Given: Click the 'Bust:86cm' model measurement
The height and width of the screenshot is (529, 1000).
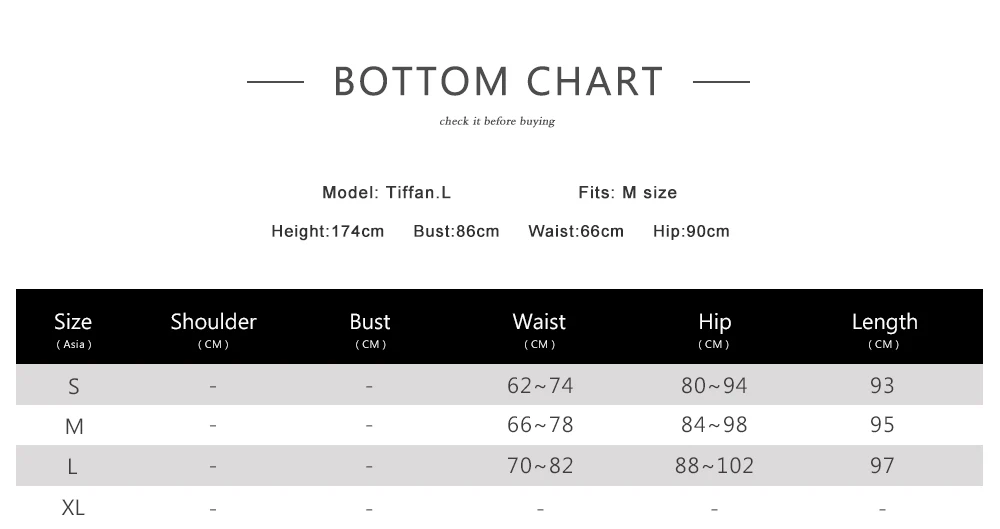Looking at the screenshot, I should click(x=456, y=232).
